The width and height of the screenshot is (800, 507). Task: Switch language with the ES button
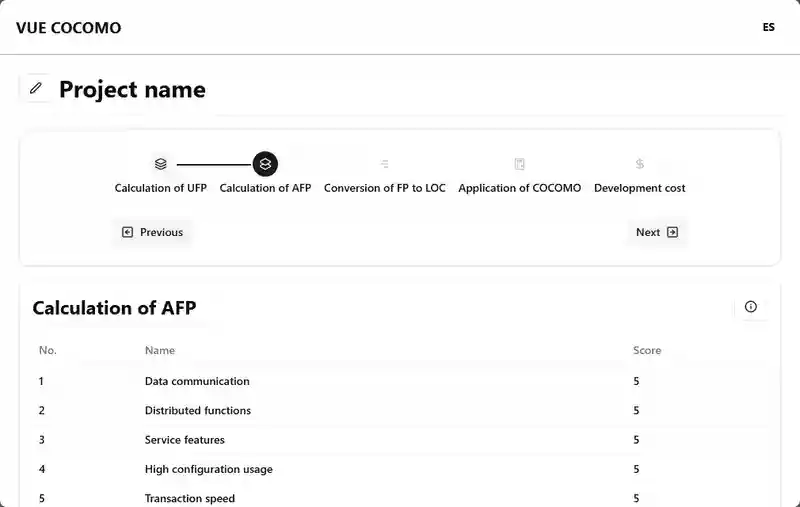tap(768, 27)
